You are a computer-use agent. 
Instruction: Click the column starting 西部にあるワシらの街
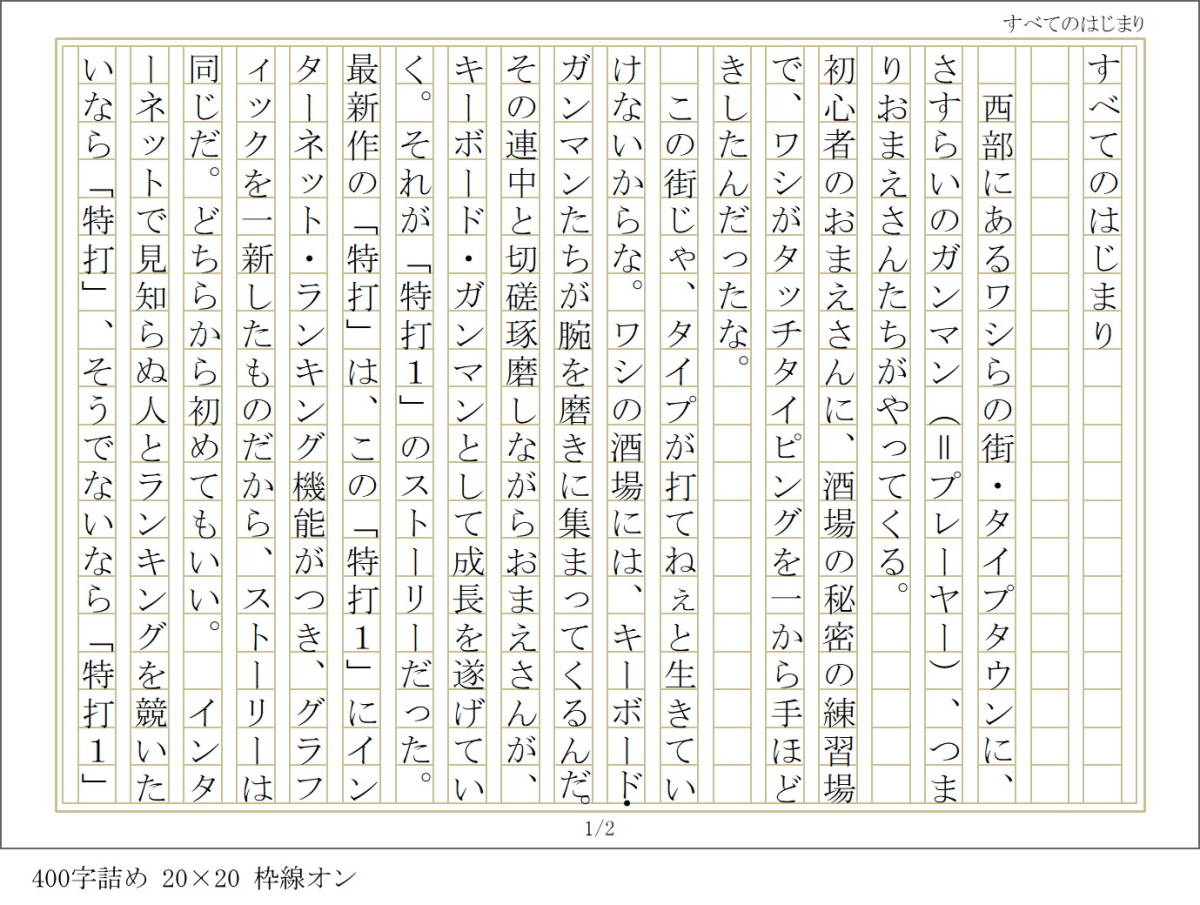pos(996,445)
